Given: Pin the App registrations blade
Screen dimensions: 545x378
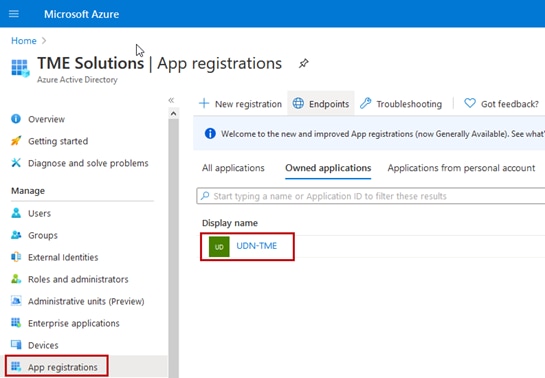Looking at the screenshot, I should point(303,64).
